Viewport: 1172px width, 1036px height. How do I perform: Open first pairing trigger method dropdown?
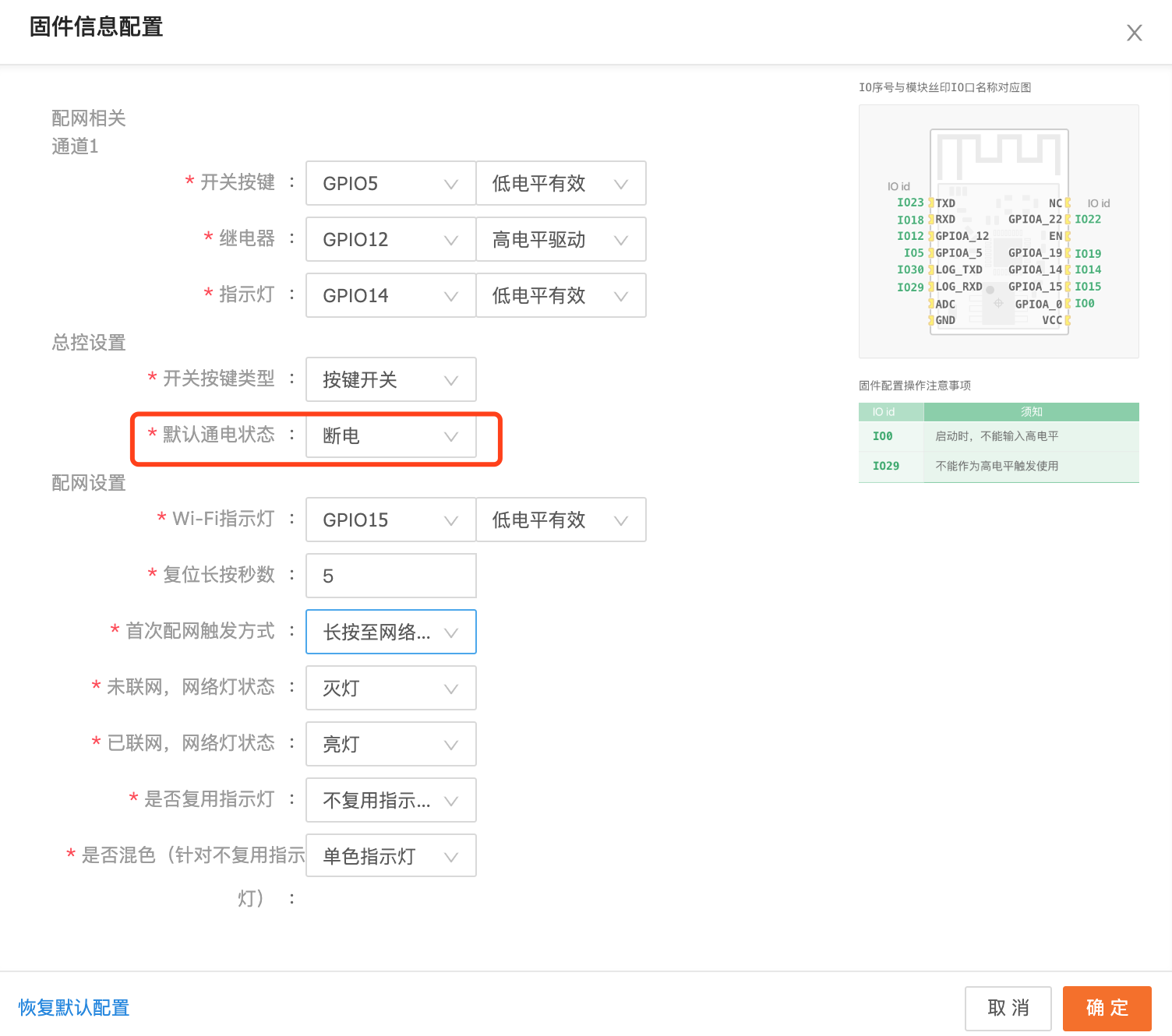coord(390,633)
